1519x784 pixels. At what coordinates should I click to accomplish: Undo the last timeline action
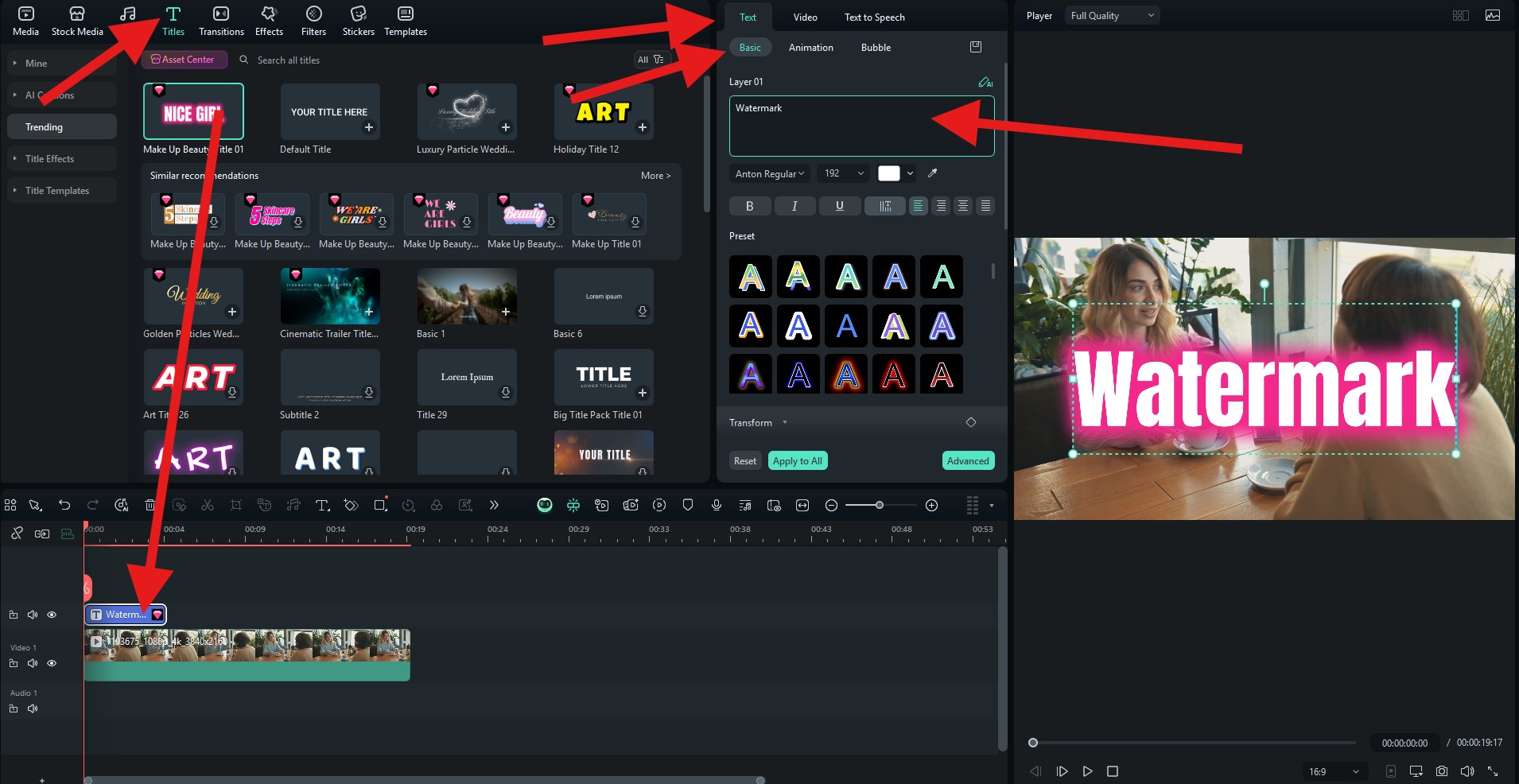(64, 505)
